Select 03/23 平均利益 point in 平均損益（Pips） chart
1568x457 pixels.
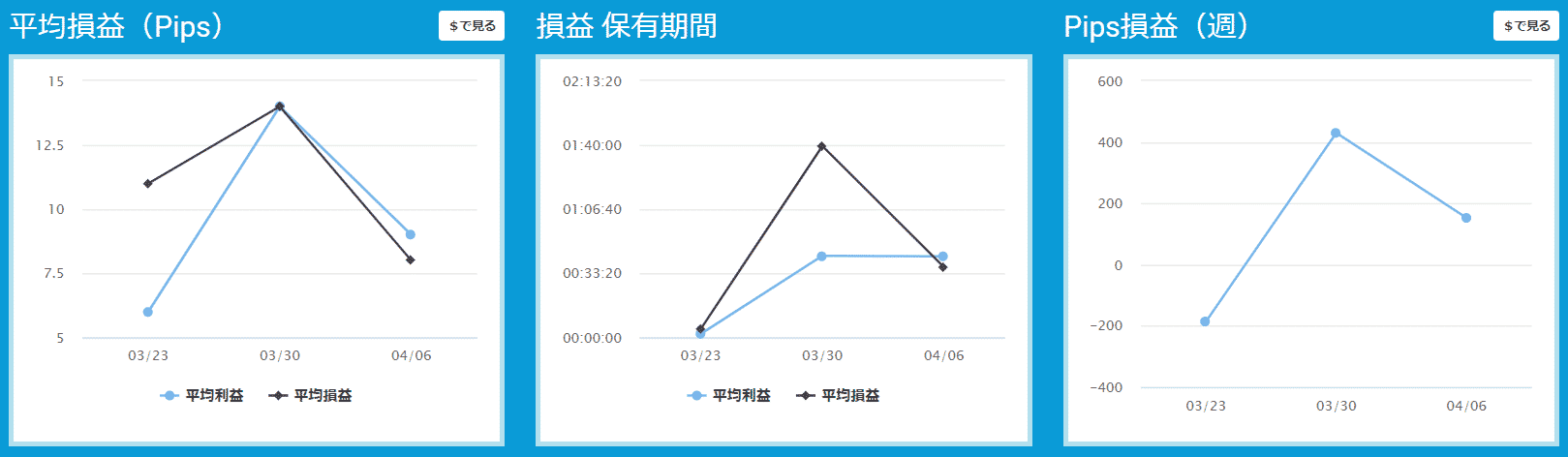point(147,312)
